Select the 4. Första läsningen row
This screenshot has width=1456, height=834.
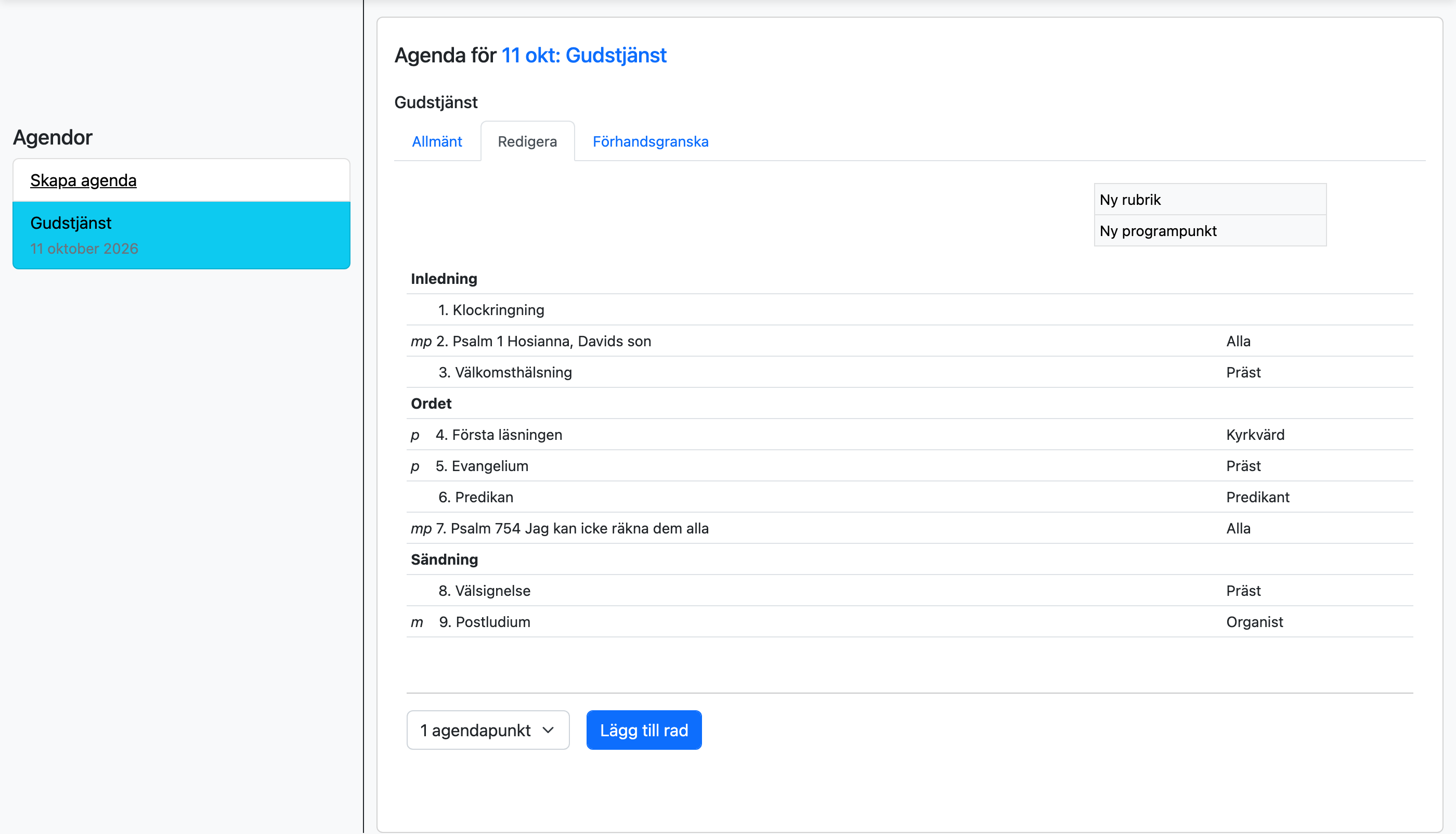click(x=909, y=435)
